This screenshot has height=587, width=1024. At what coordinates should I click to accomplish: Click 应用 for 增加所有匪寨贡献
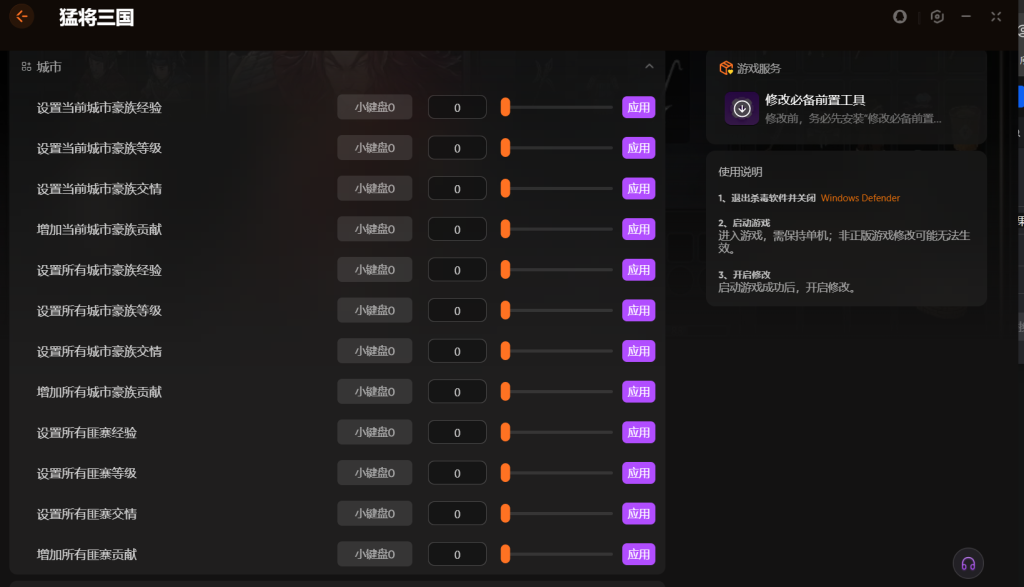(639, 554)
